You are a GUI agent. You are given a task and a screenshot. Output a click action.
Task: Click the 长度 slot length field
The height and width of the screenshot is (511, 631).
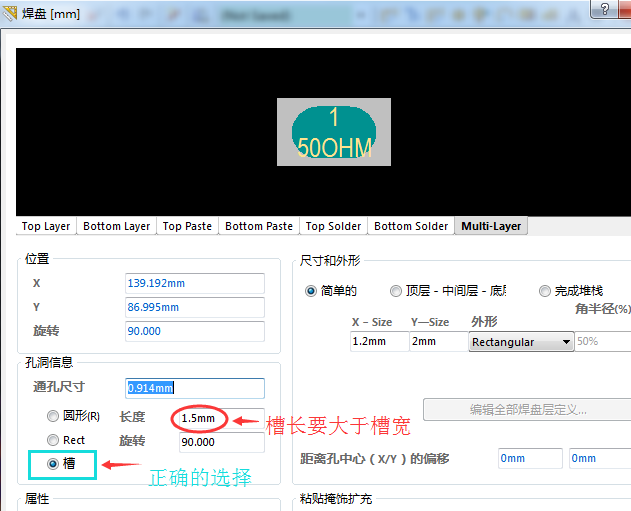point(221,416)
